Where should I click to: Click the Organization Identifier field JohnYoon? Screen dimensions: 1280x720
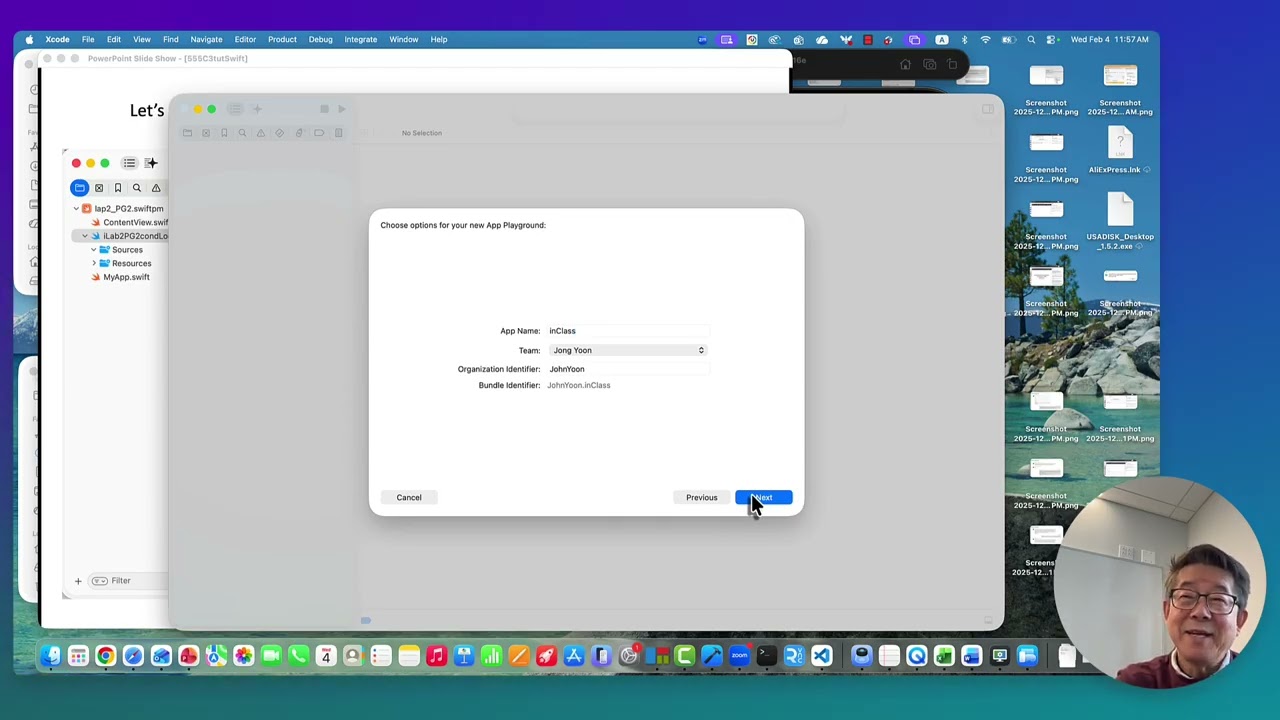(x=628, y=369)
